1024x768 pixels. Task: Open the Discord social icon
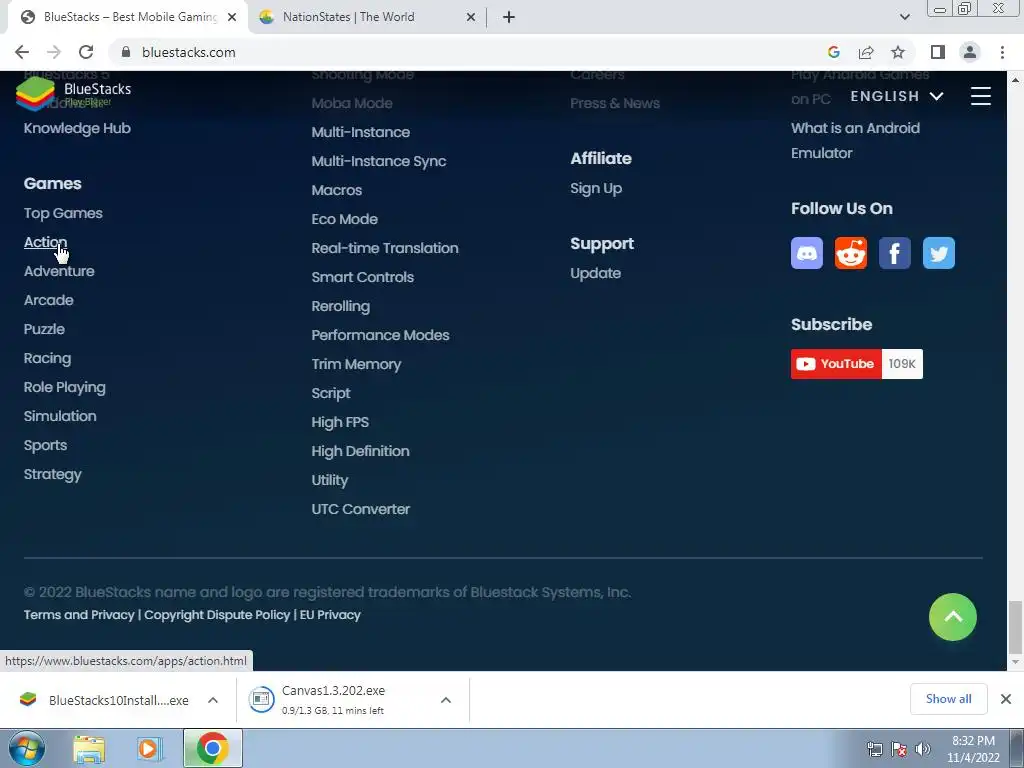[807, 253]
